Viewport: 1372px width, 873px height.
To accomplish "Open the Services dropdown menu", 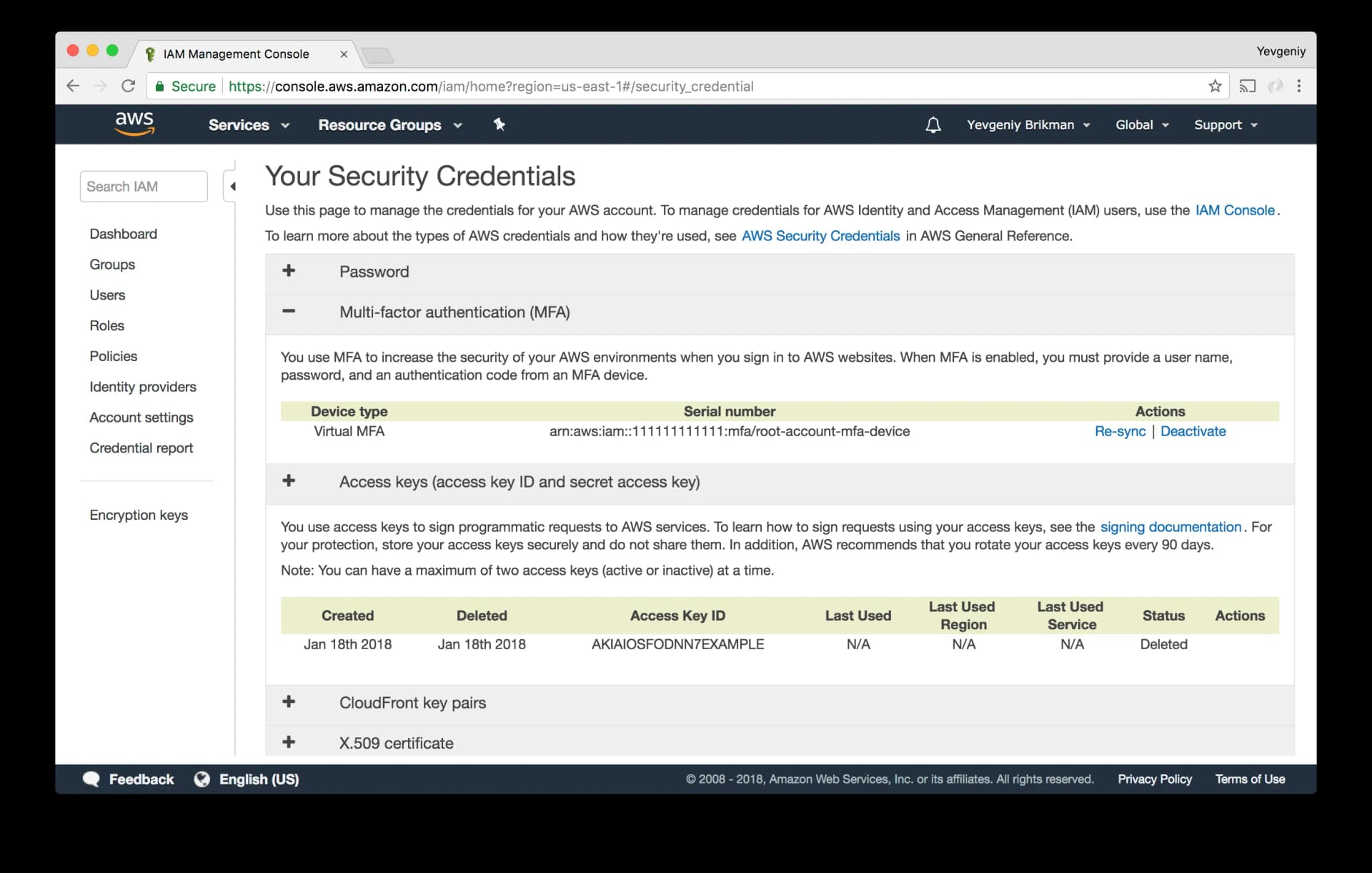I will pyautogui.click(x=249, y=125).
